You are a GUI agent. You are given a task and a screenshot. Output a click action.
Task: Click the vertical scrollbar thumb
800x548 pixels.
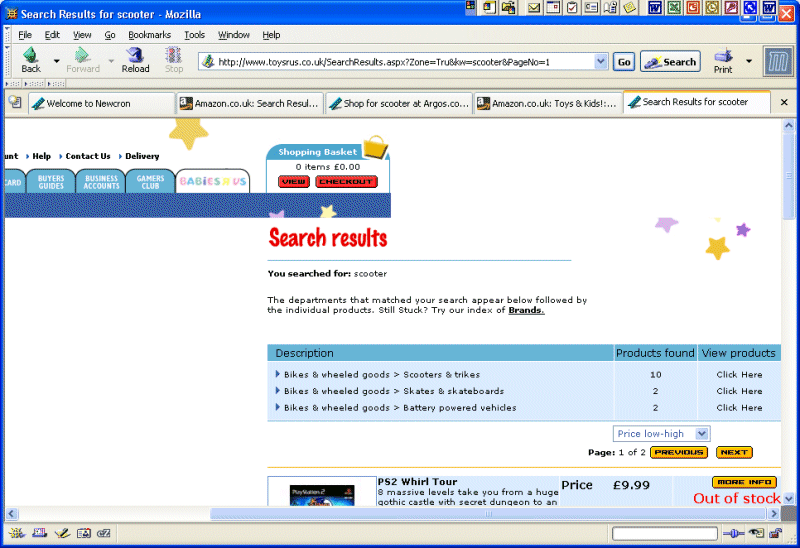click(x=789, y=175)
